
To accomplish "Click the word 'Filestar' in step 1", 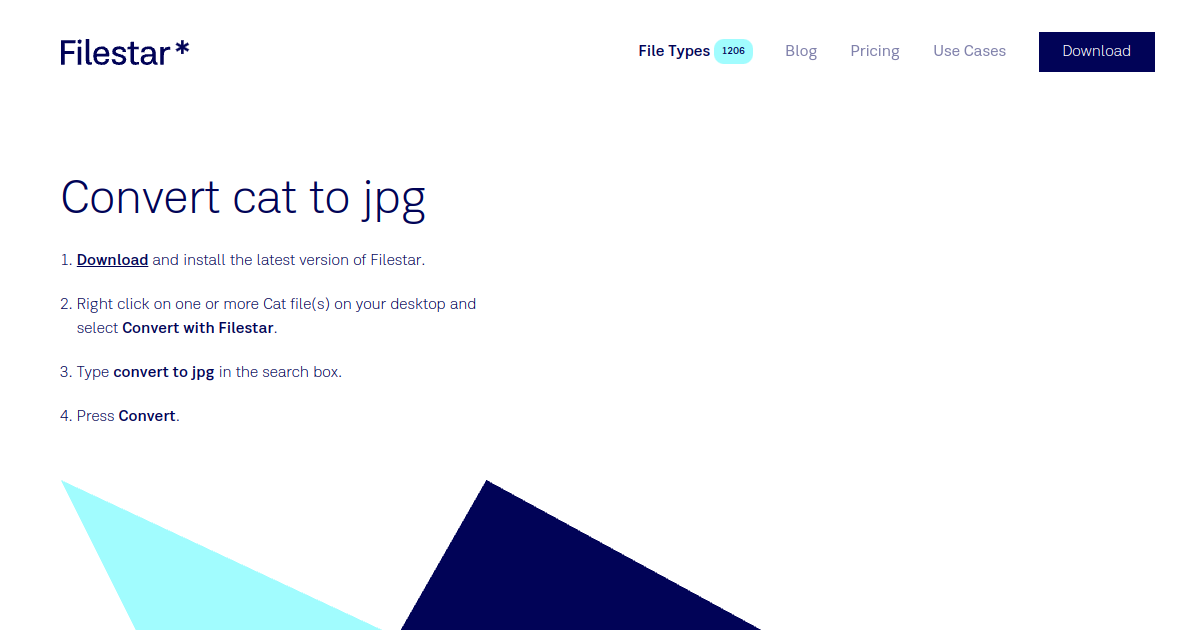I will [x=396, y=259].
